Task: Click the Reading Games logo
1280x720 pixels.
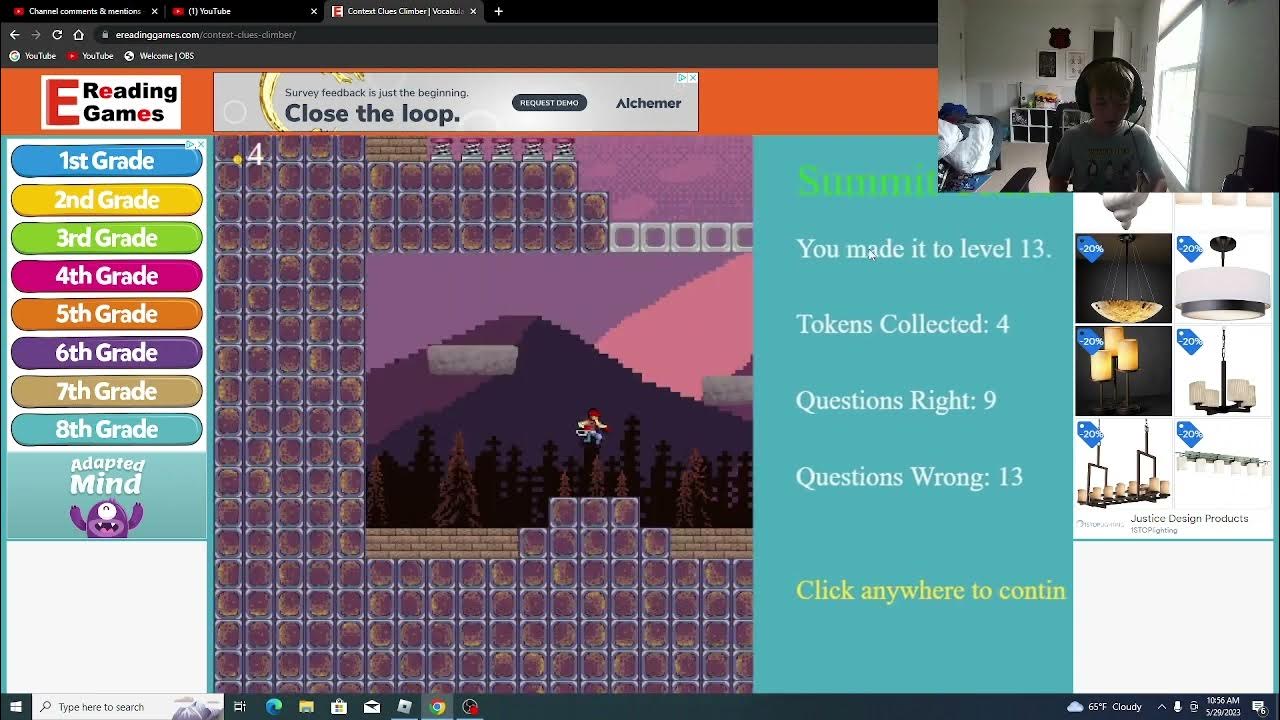Action: (111, 103)
